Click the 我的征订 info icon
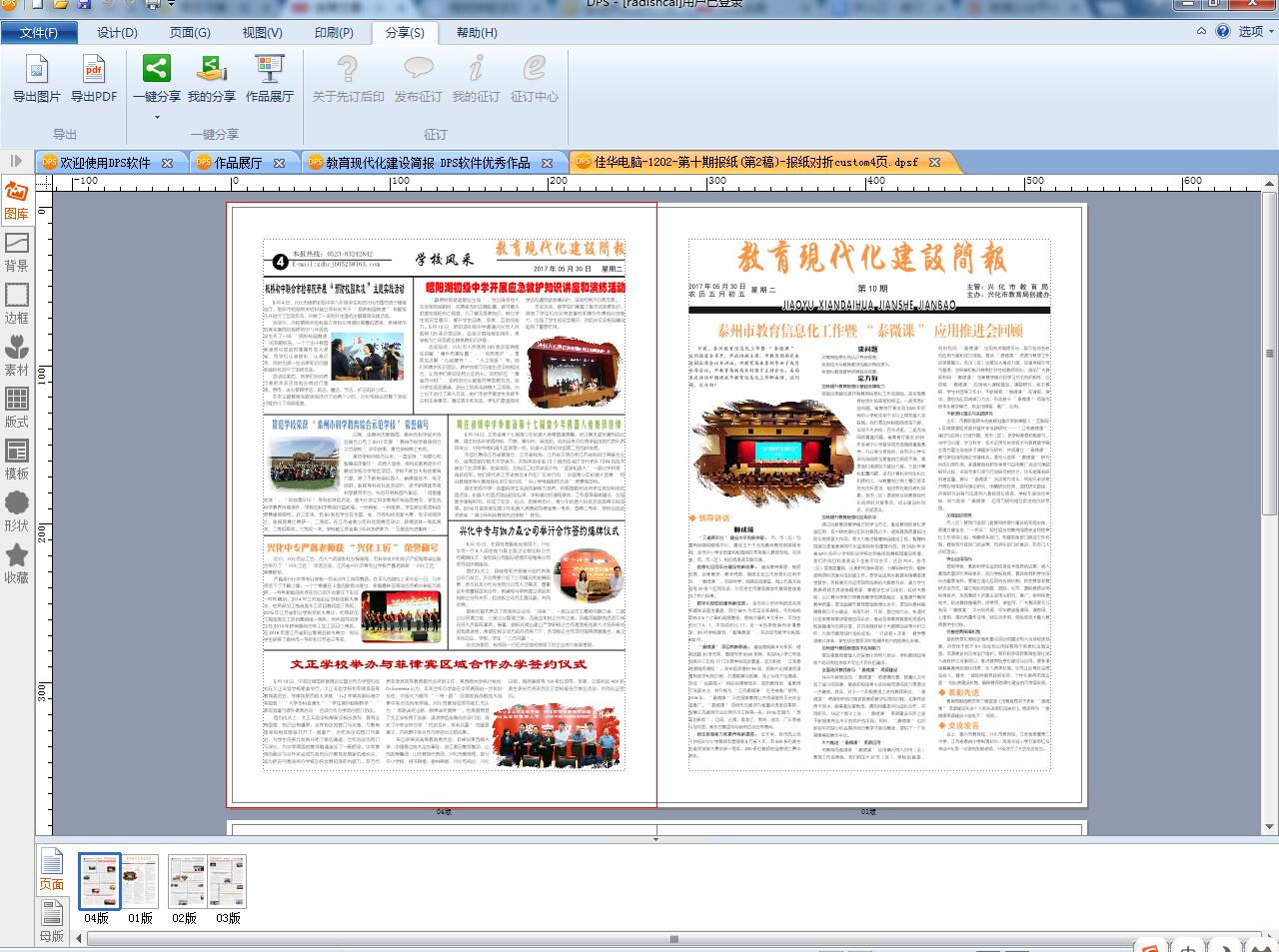The width and height of the screenshot is (1279, 952). [476, 69]
